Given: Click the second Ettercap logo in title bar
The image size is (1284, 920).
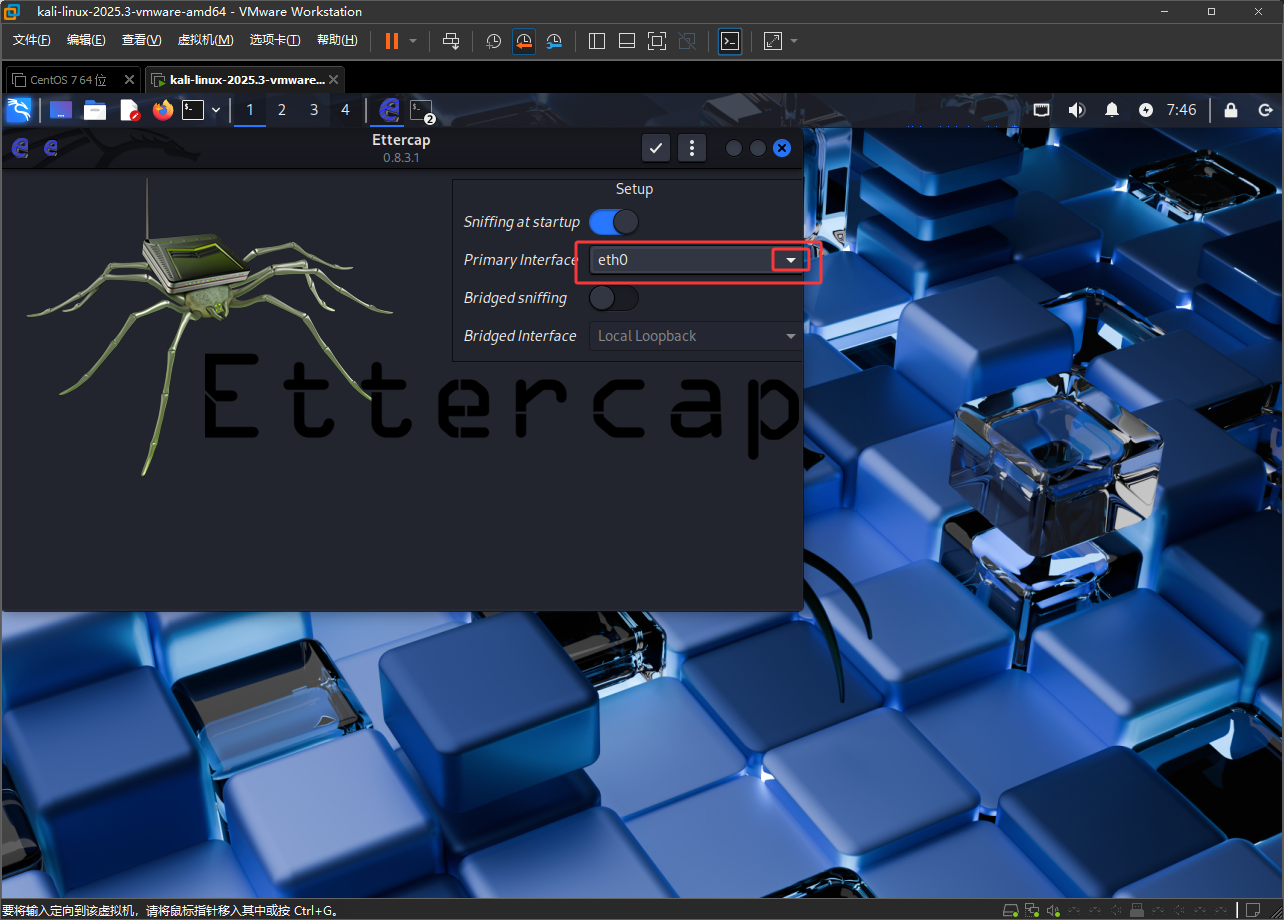Looking at the screenshot, I should (x=51, y=148).
